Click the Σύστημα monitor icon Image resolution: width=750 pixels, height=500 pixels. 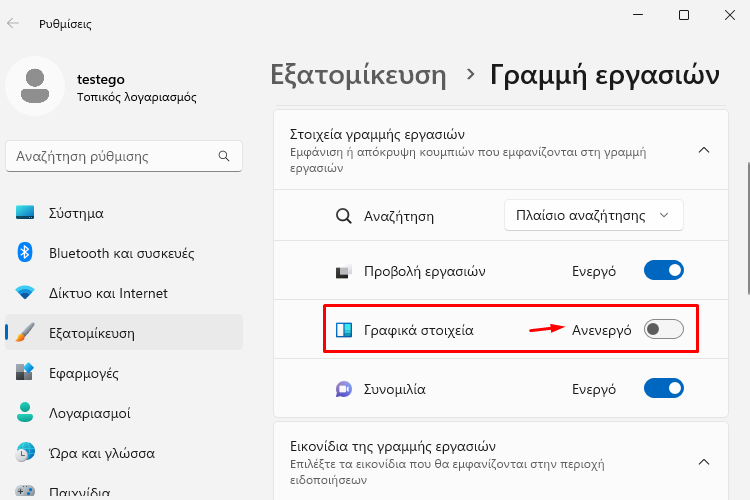point(25,212)
